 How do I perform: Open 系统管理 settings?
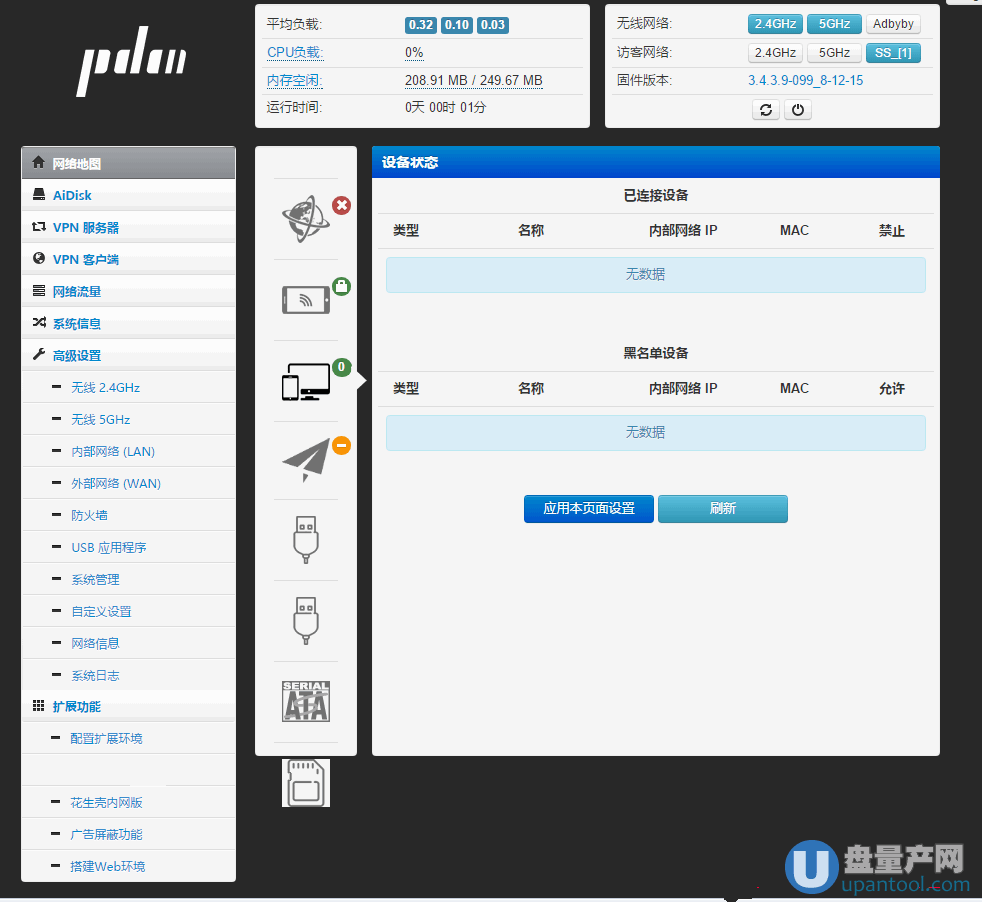click(x=128, y=579)
